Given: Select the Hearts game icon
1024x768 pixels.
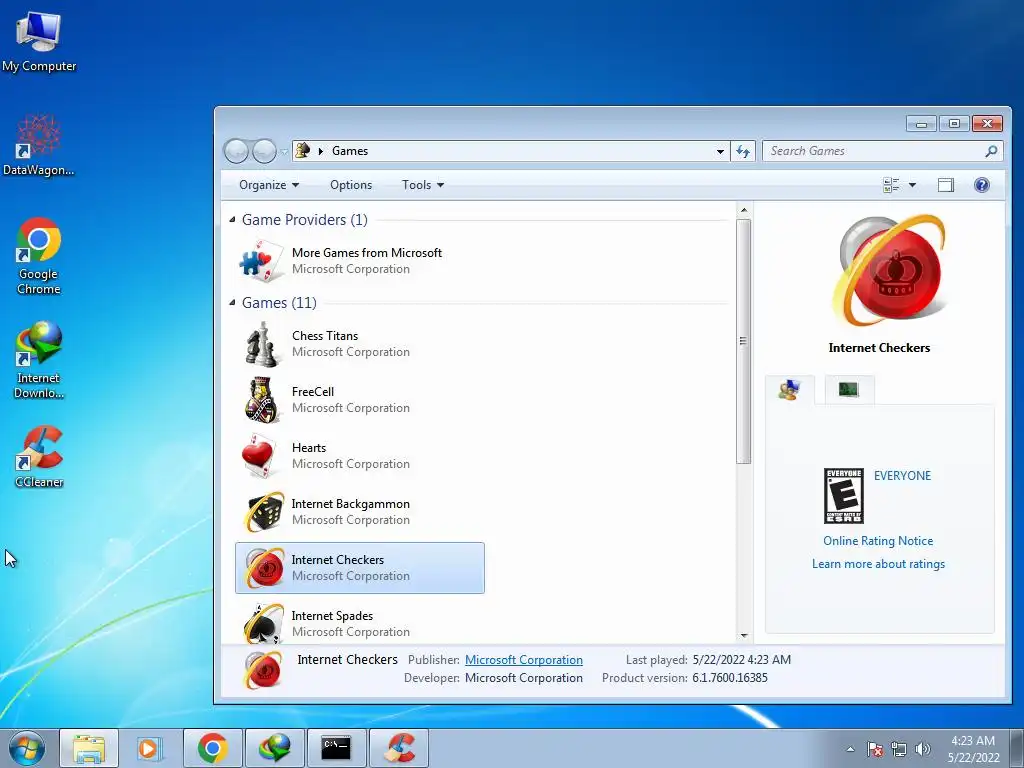Looking at the screenshot, I should click(259, 456).
